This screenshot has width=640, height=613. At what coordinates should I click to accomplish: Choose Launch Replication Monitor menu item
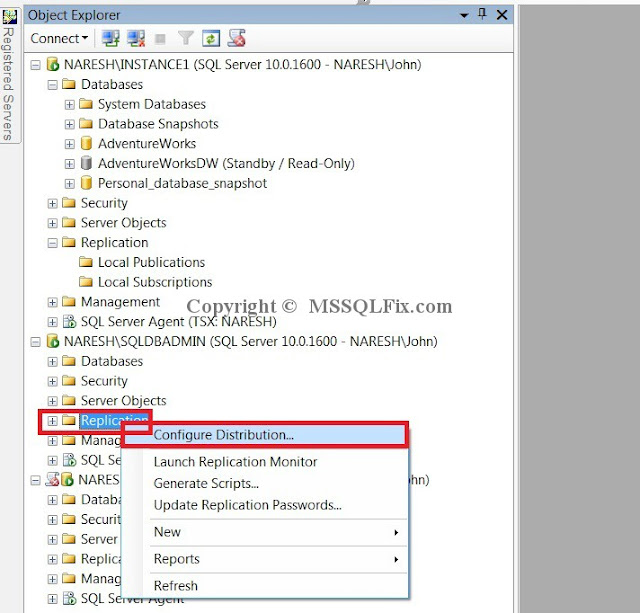(x=265, y=462)
